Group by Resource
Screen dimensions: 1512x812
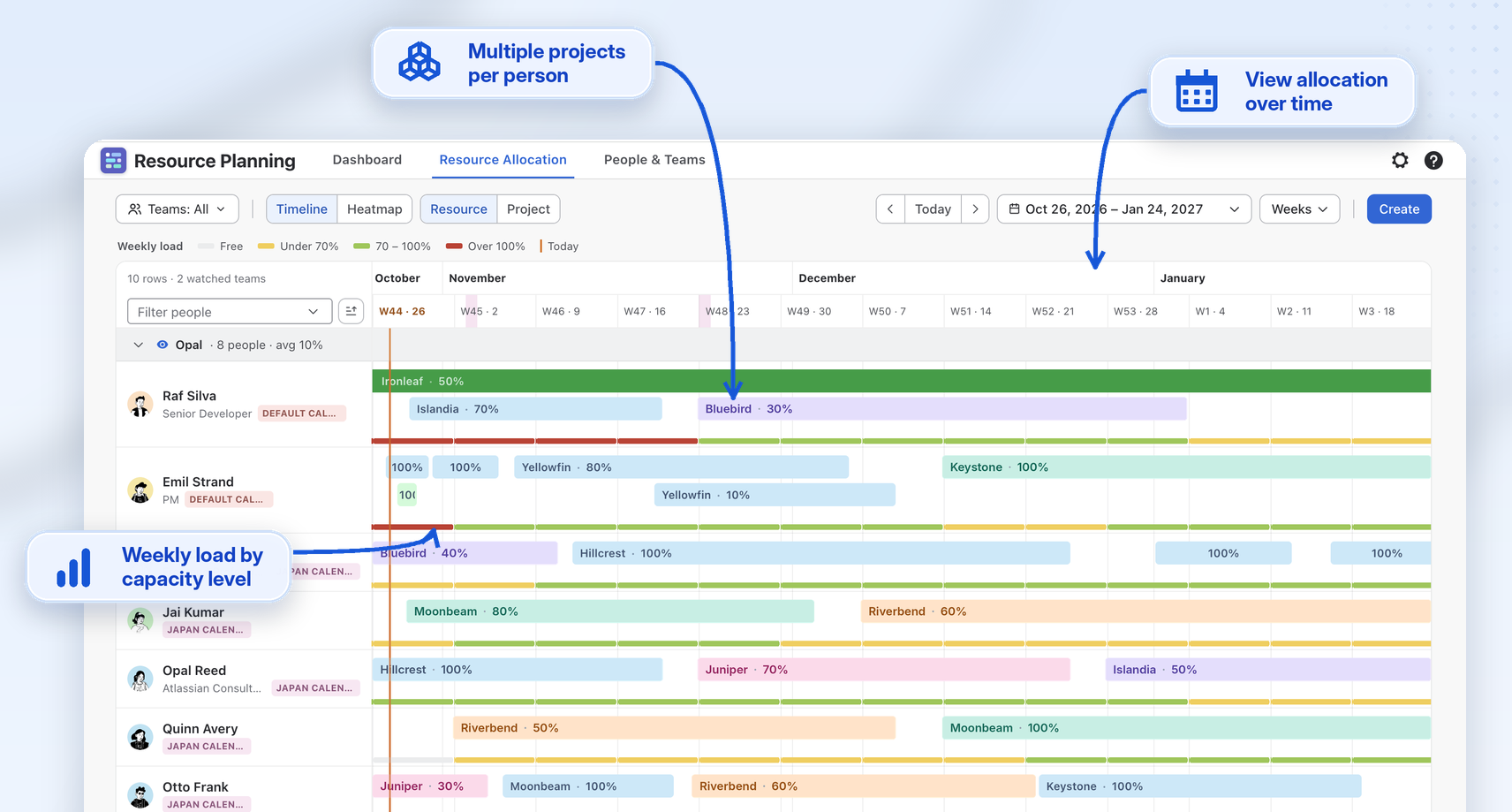coord(458,209)
